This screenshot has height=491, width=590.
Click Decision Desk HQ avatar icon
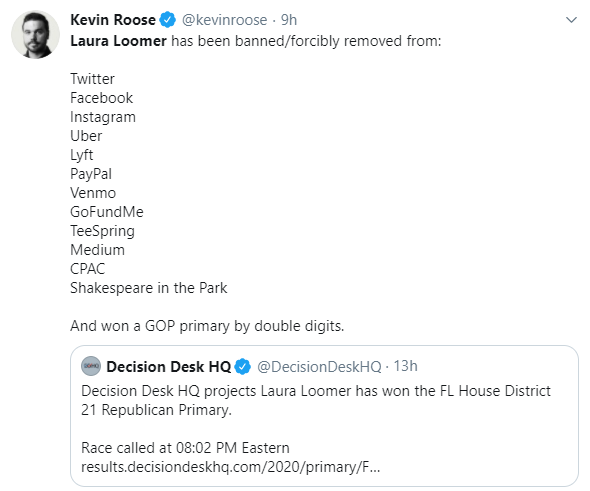[91, 366]
